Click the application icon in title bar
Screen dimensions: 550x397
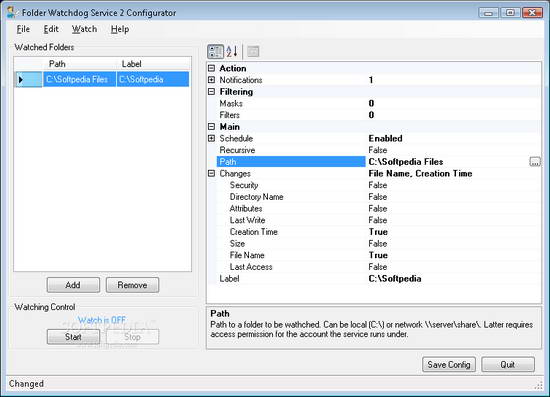(12, 13)
